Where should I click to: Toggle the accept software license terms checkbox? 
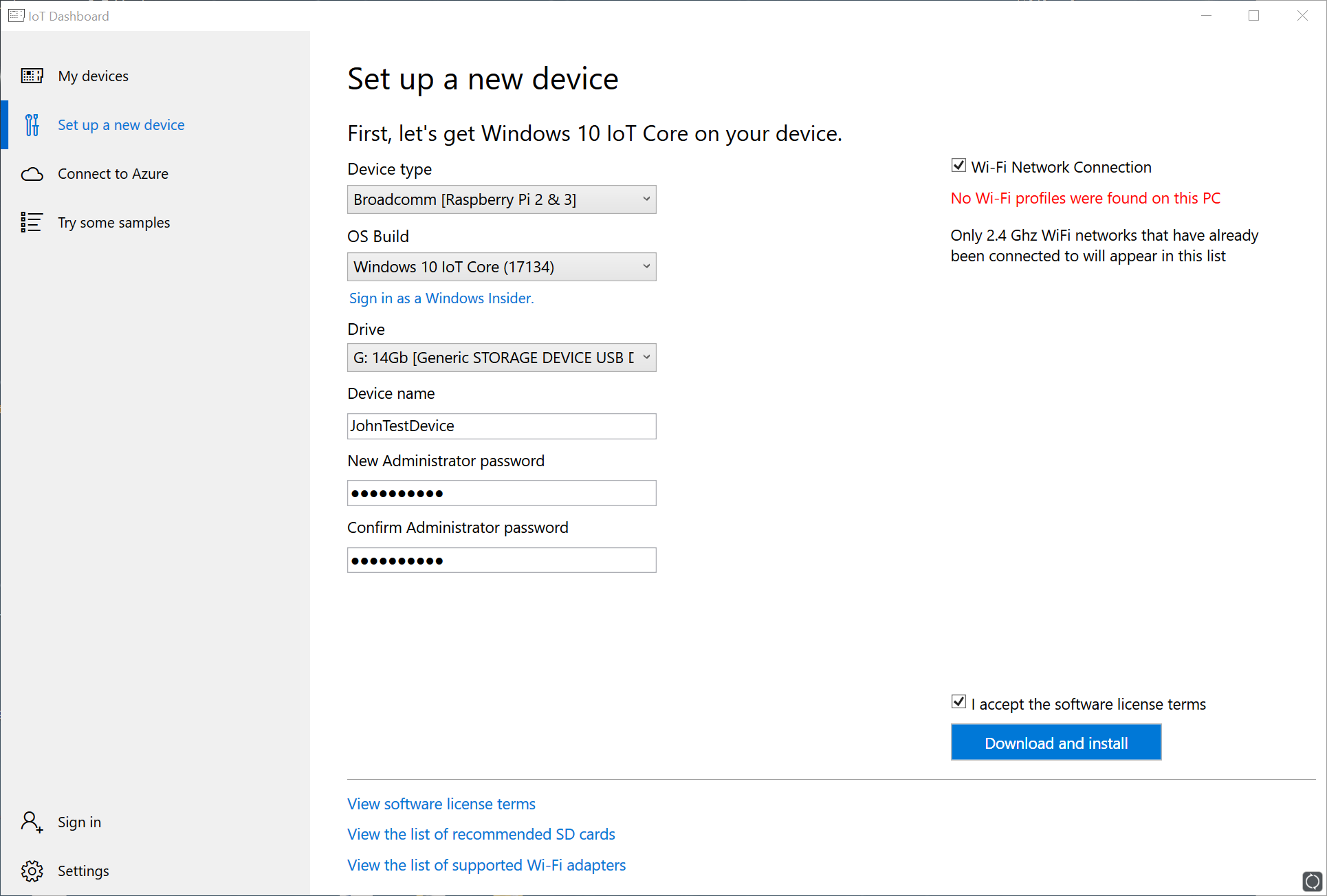pos(958,702)
